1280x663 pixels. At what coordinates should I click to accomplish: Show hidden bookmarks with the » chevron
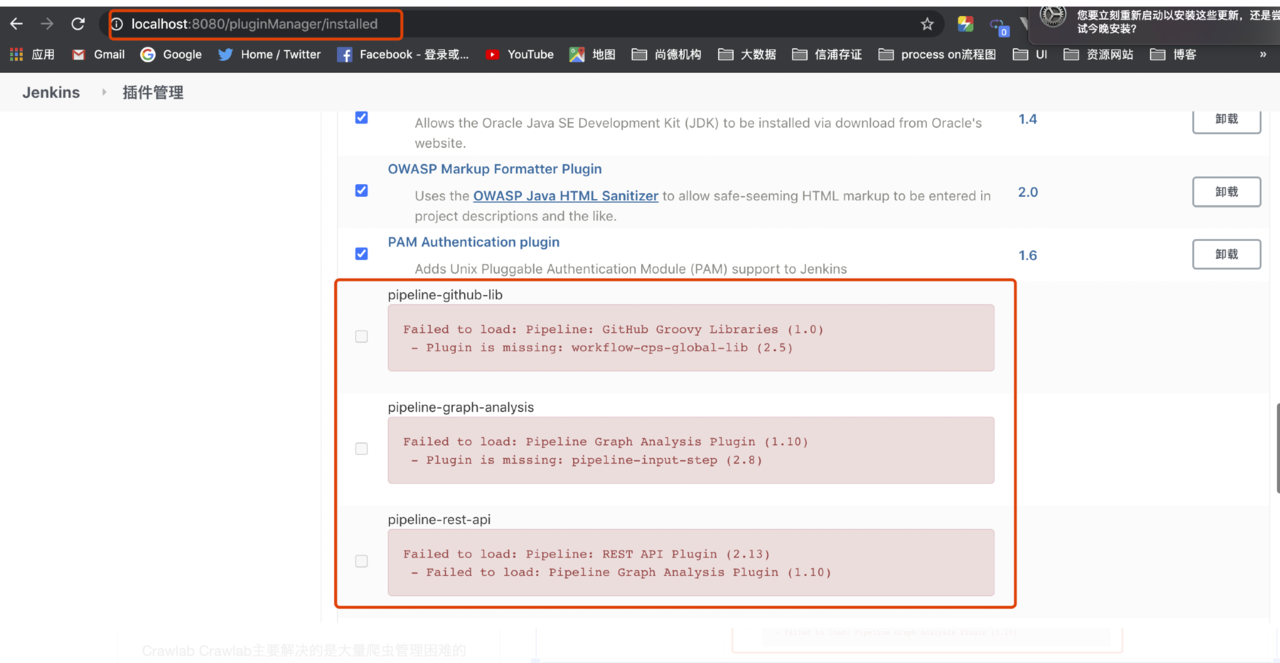pyautogui.click(x=1263, y=55)
